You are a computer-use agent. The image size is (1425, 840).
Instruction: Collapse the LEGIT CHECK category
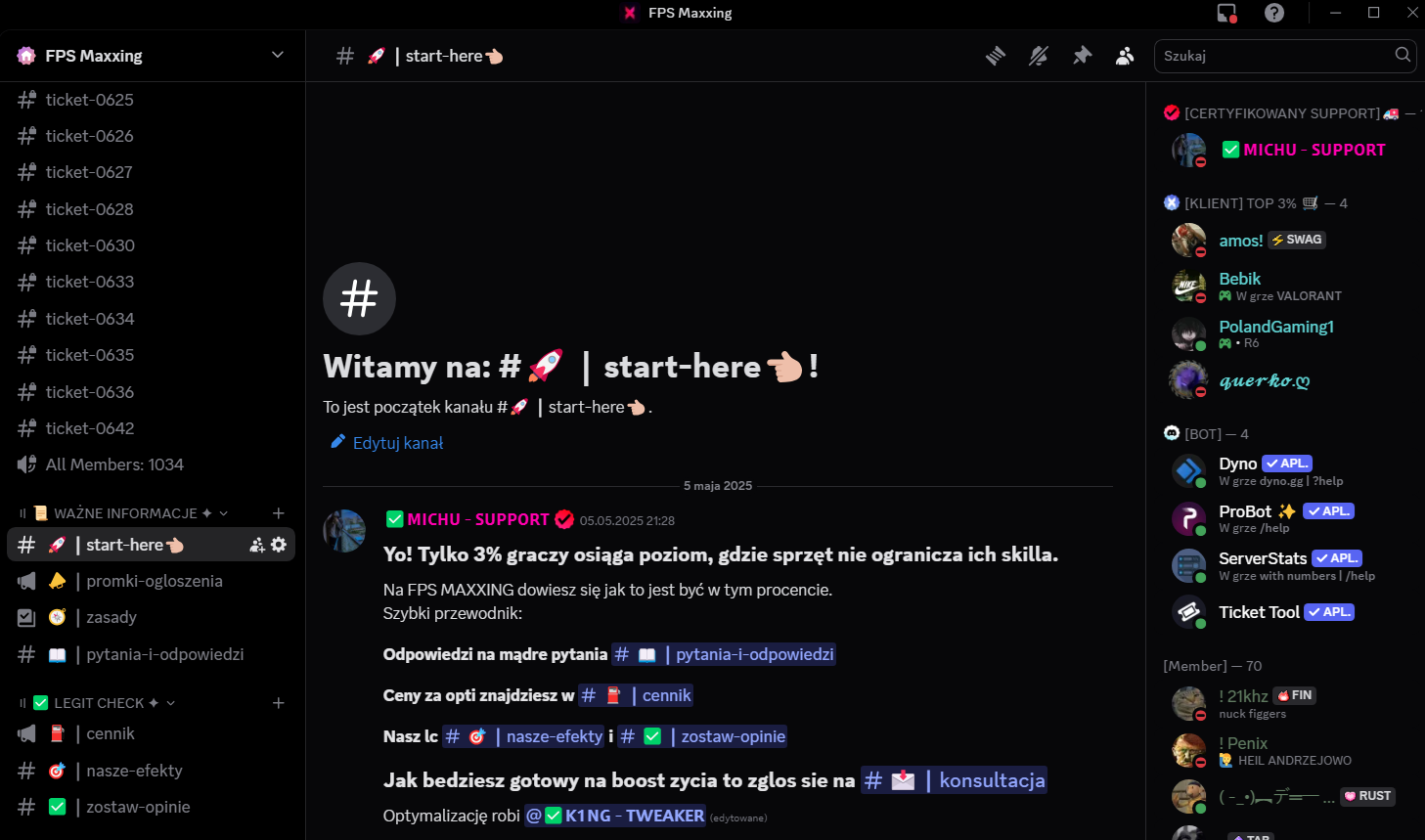98,703
